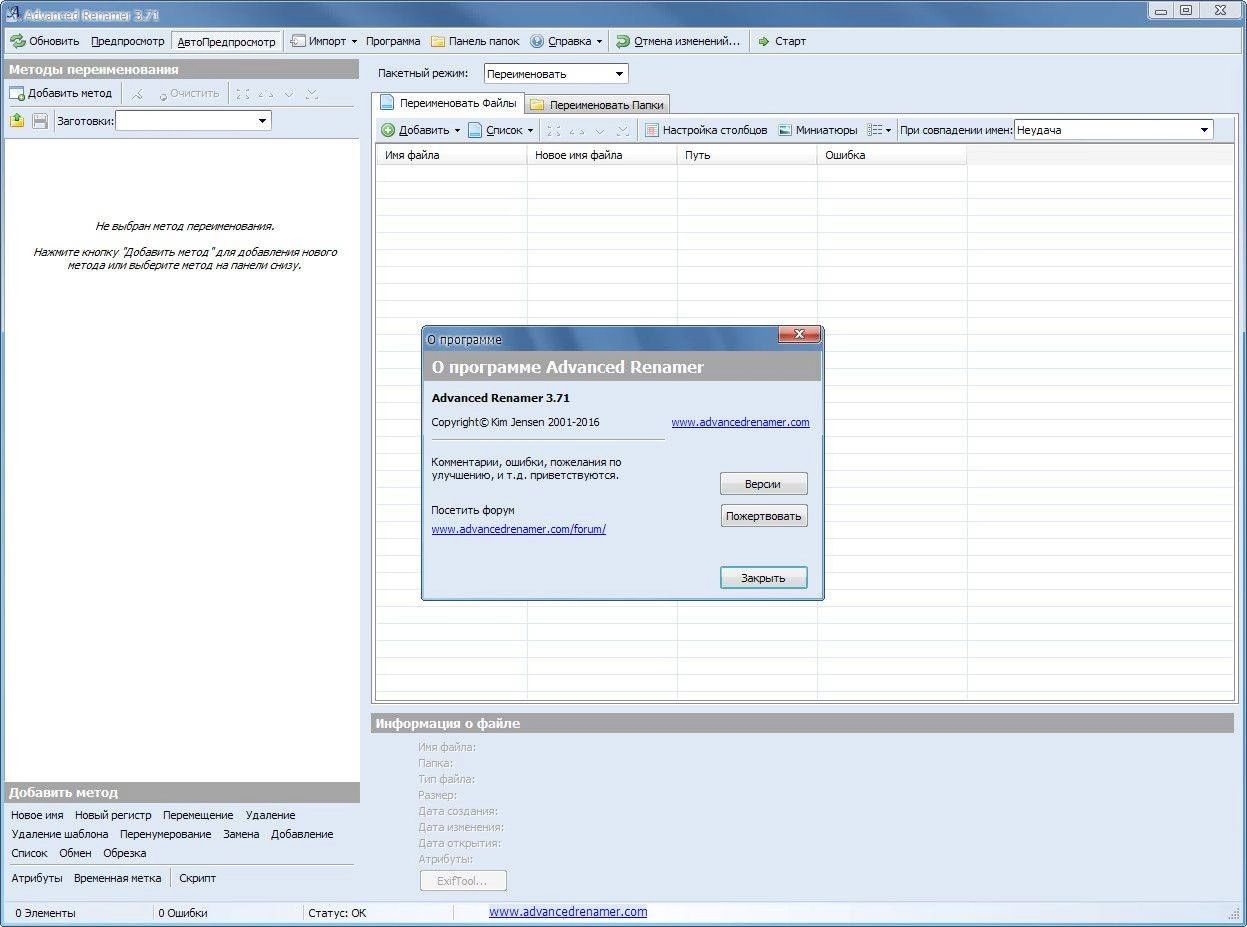Add the Новый регистр method
The height and width of the screenshot is (927, 1247).
click(113, 815)
